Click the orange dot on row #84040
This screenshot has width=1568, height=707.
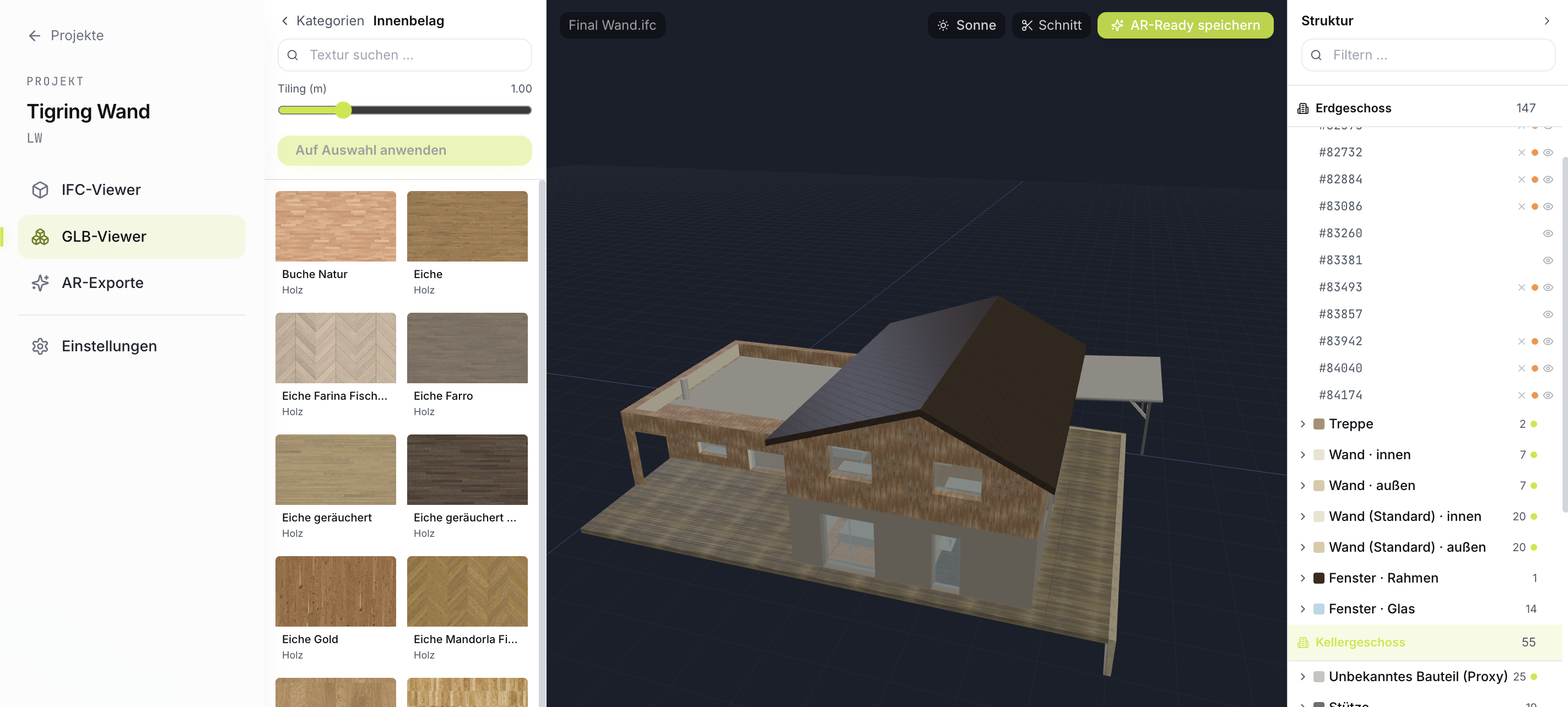click(x=1534, y=369)
